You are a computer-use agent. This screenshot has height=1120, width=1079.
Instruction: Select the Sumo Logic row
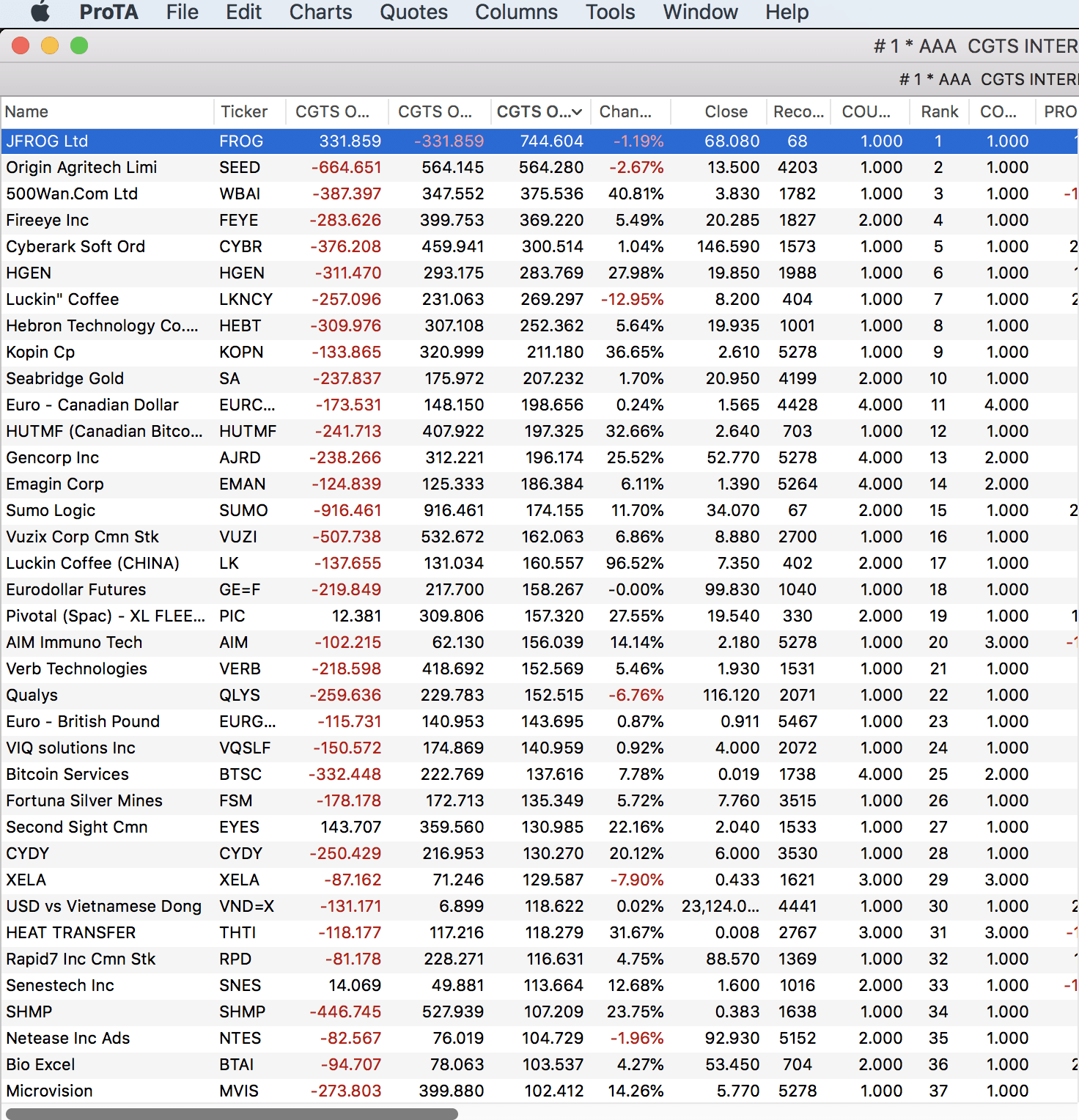(539, 510)
